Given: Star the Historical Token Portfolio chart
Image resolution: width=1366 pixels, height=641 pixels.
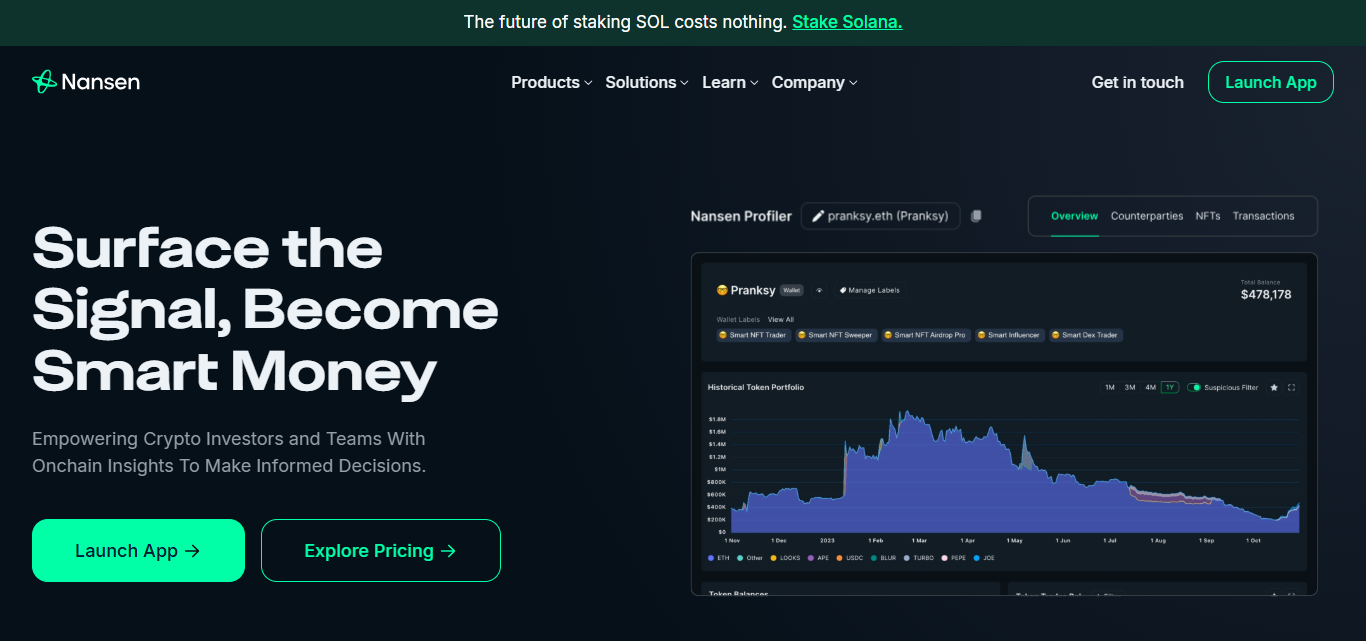Looking at the screenshot, I should tap(1274, 387).
